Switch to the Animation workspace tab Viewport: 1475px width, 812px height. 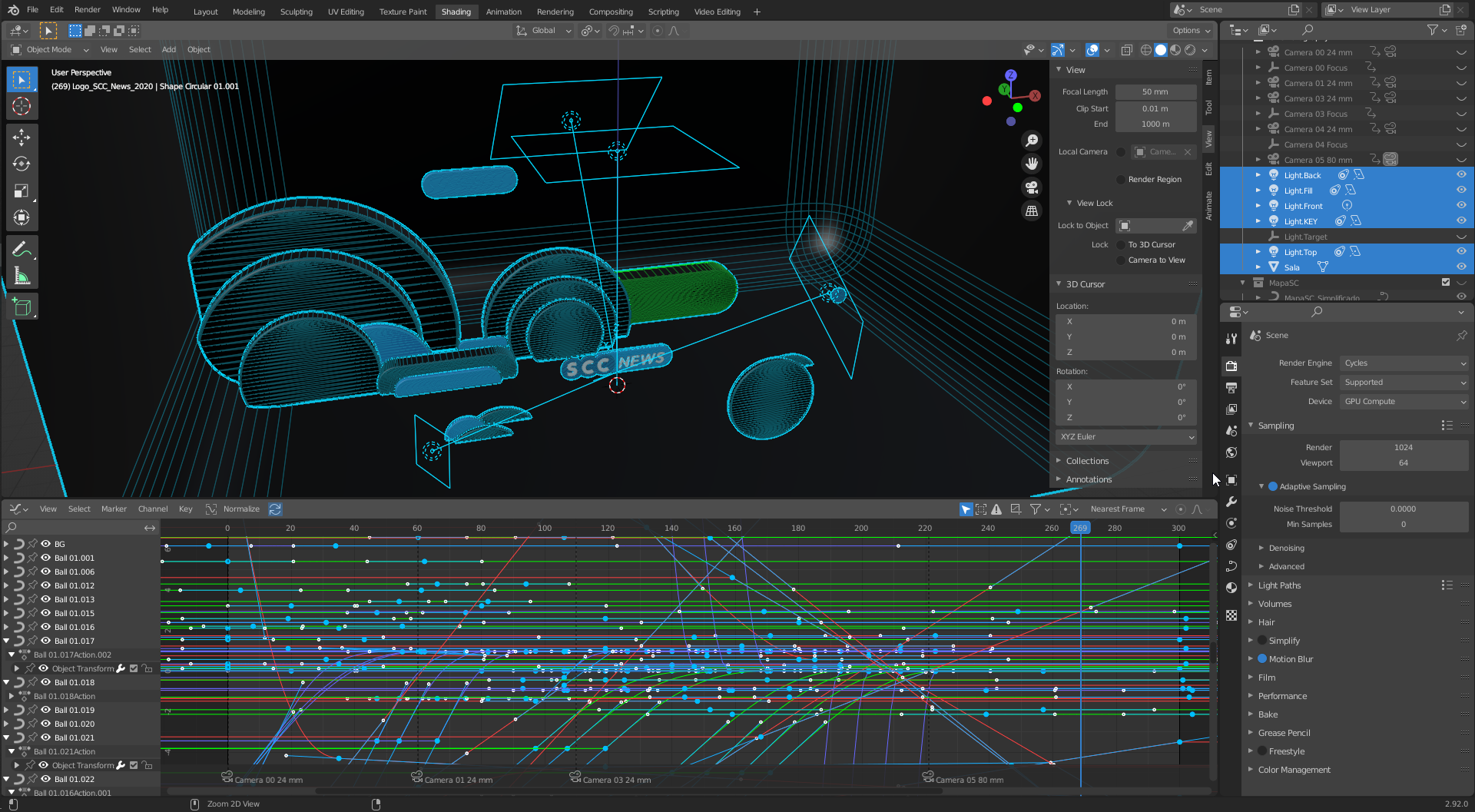(x=503, y=12)
